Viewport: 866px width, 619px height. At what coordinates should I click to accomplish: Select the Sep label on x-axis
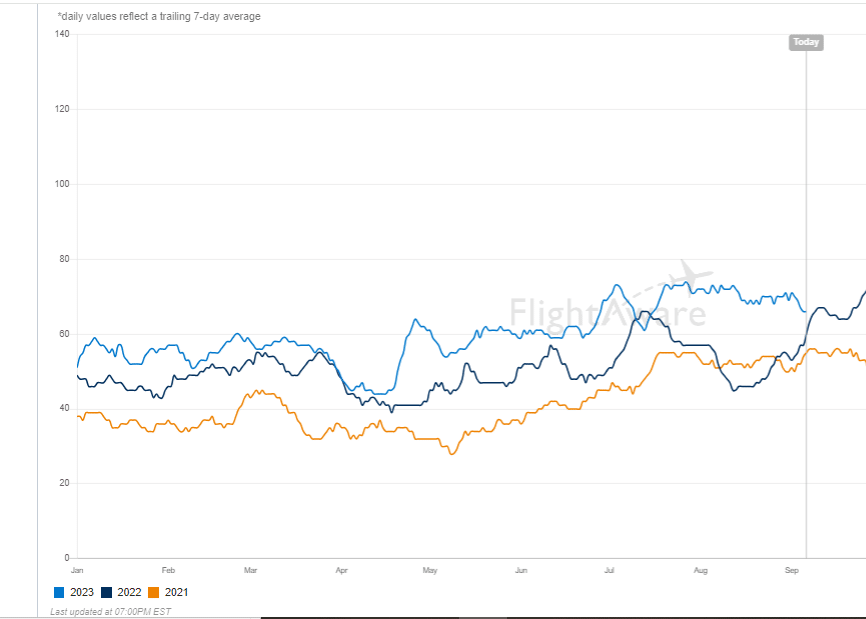click(x=791, y=570)
